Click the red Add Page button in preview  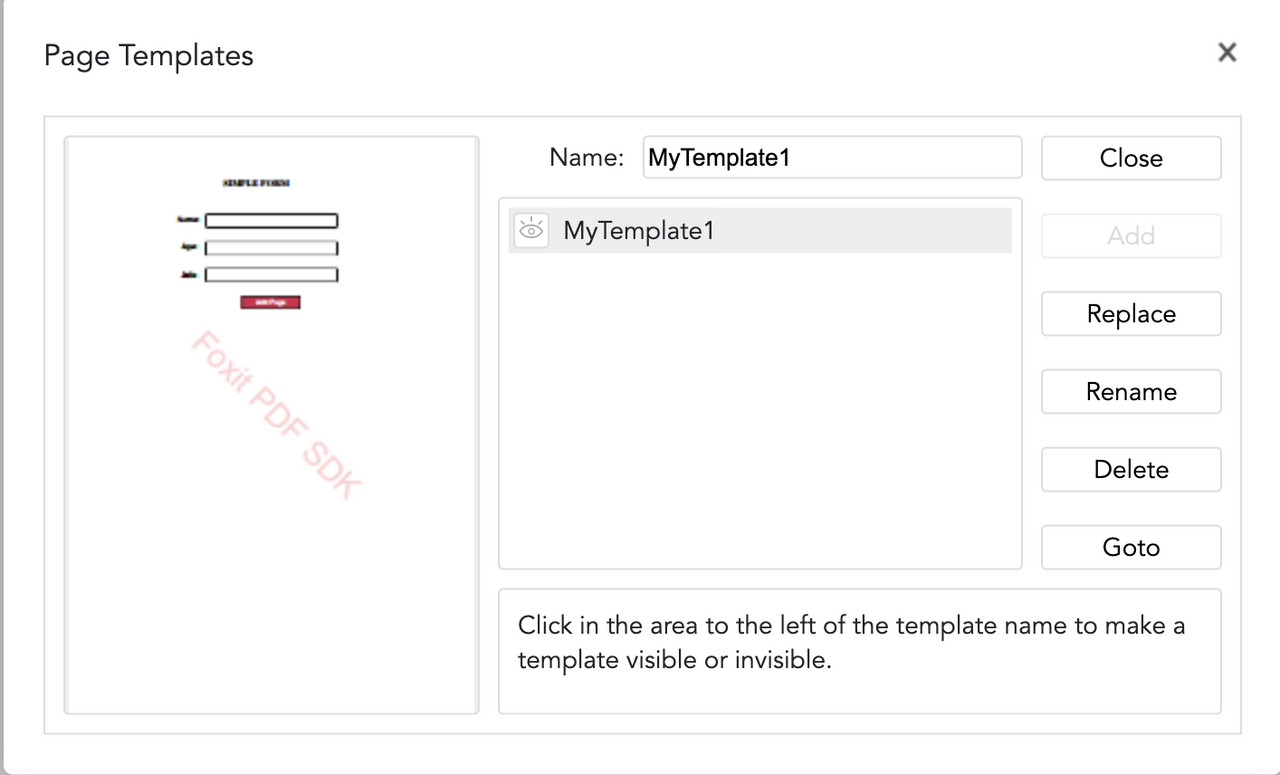point(270,302)
